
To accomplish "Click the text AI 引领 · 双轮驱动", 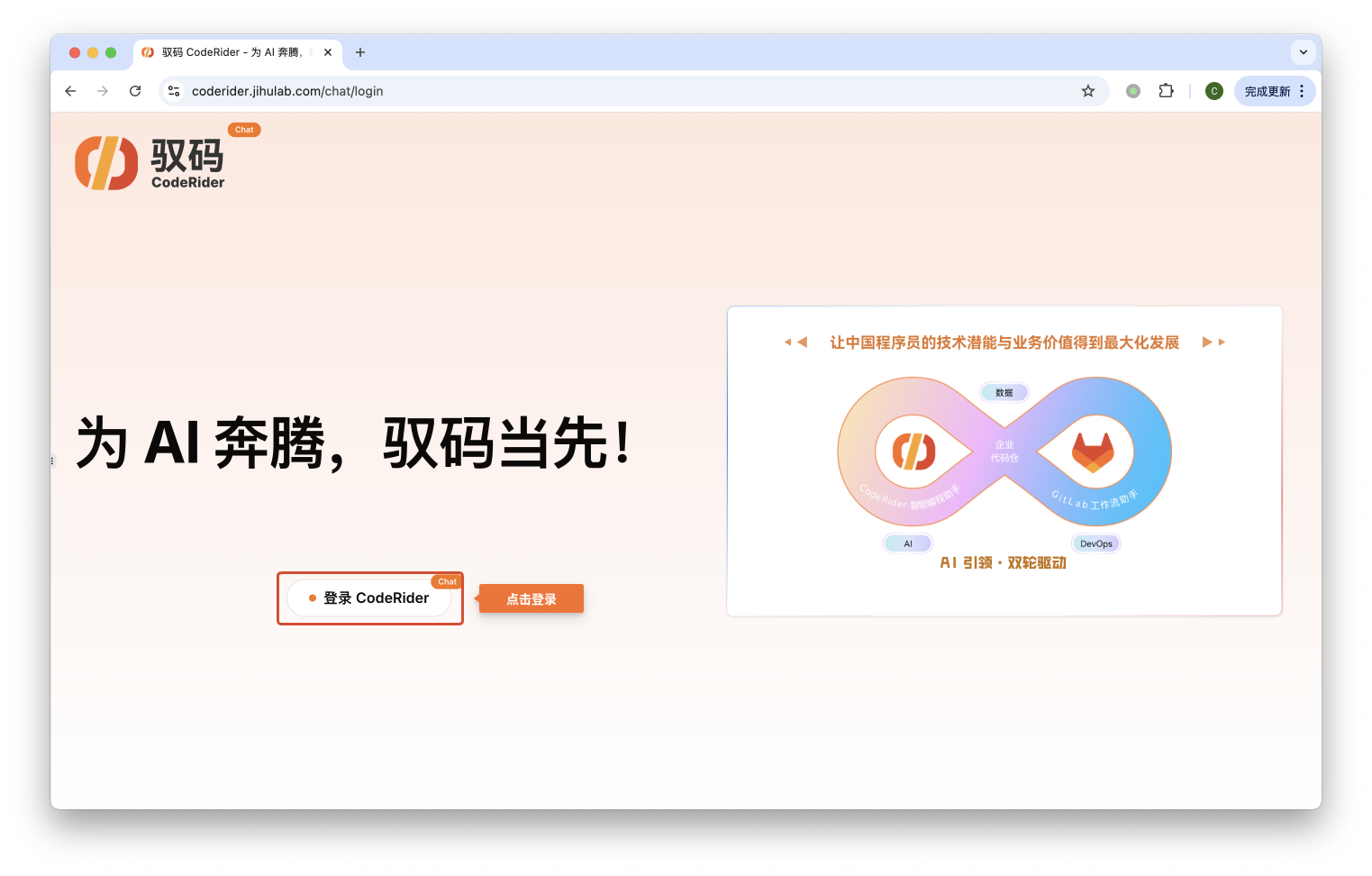I will [1004, 562].
